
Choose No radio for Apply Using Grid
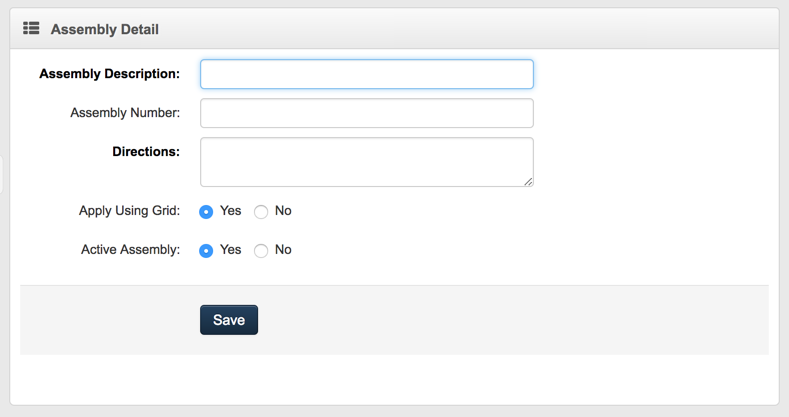tap(261, 212)
